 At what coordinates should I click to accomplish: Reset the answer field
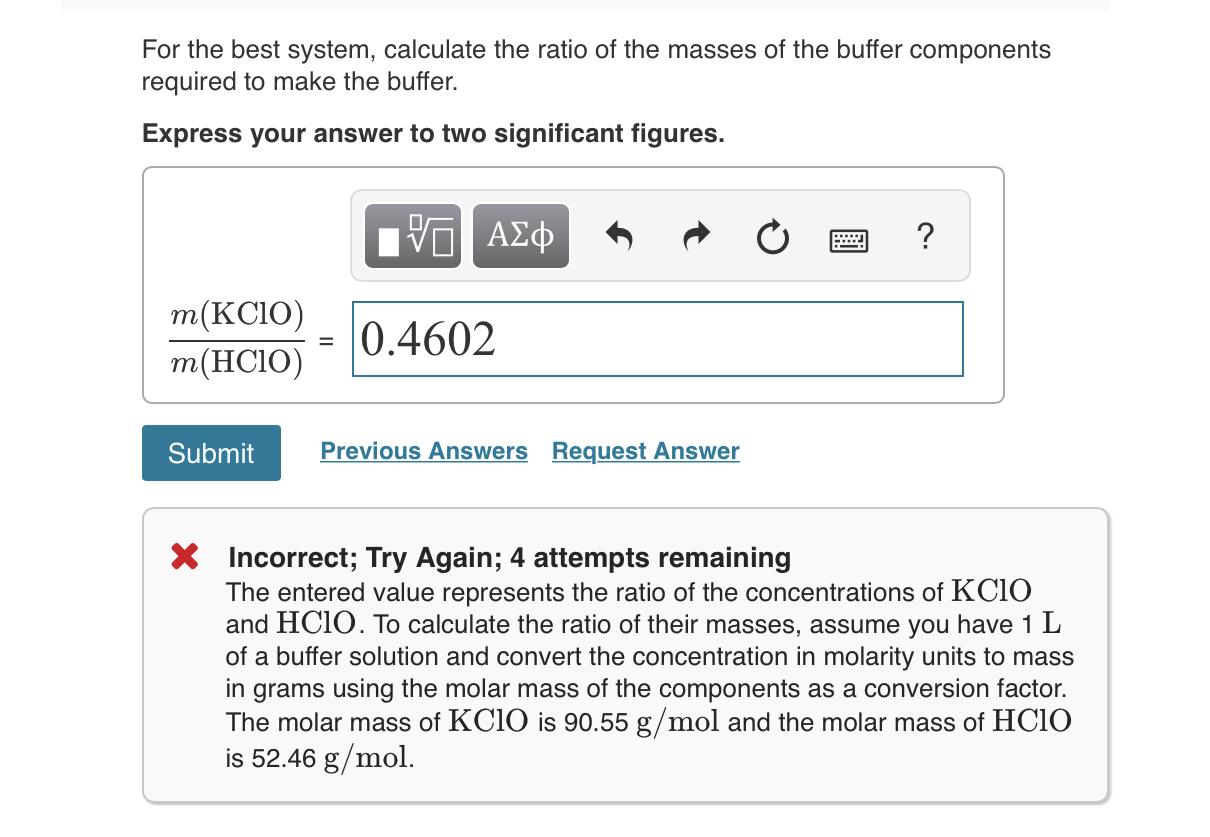771,234
